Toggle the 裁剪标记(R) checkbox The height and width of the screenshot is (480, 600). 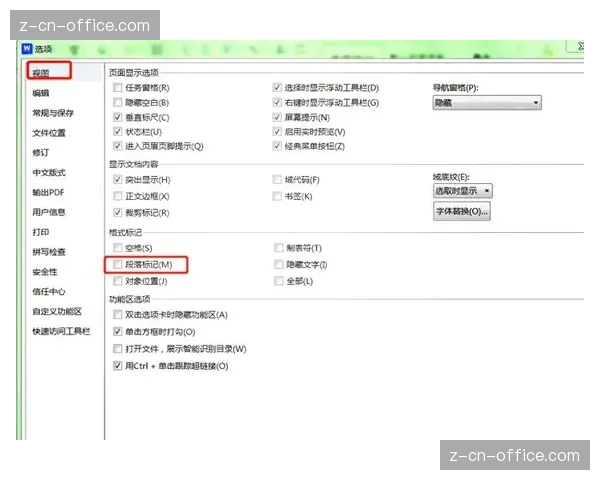click(x=117, y=212)
